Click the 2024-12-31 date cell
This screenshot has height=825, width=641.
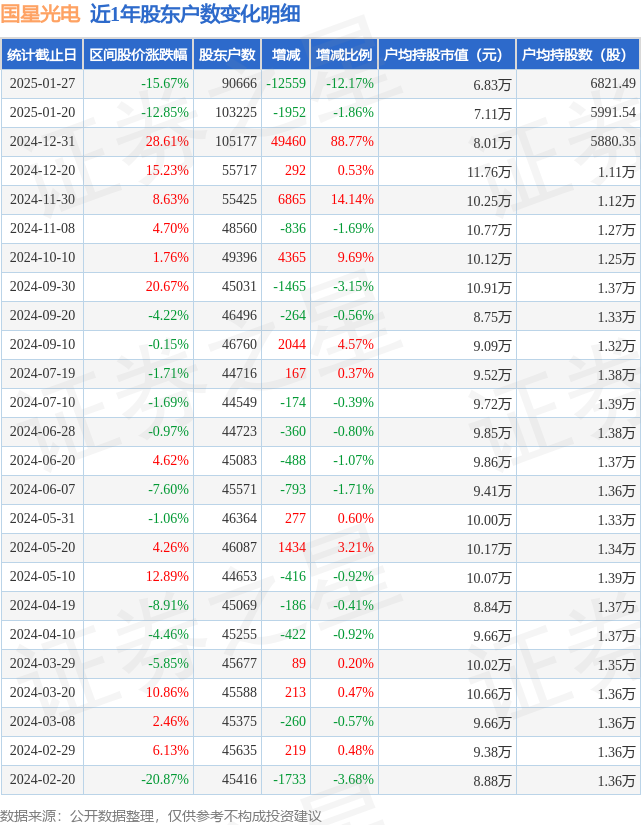coord(42,142)
